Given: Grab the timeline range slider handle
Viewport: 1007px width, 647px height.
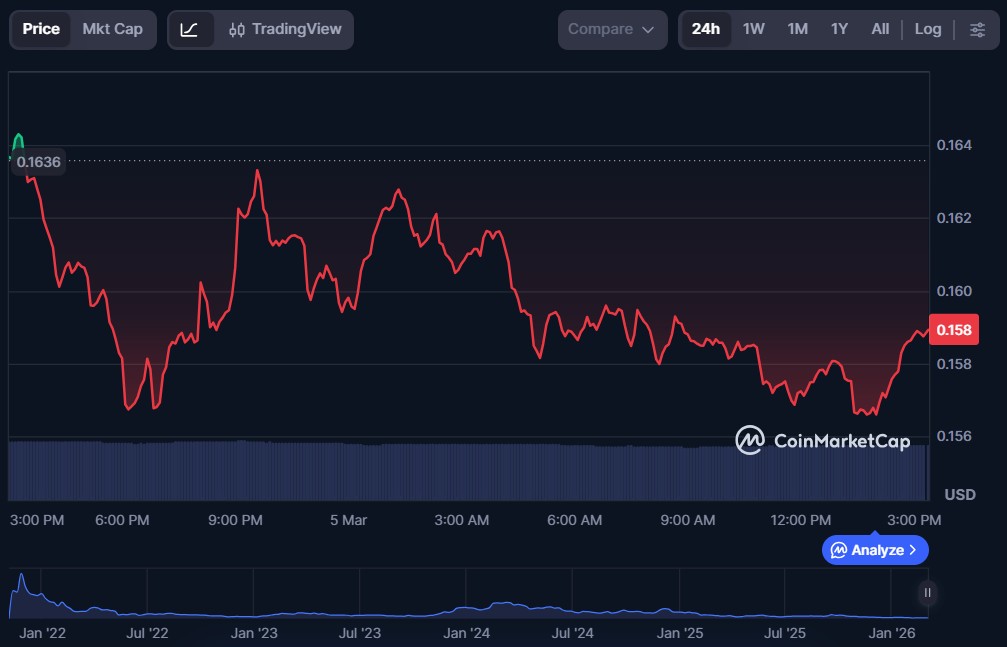Looking at the screenshot, I should point(927,593).
